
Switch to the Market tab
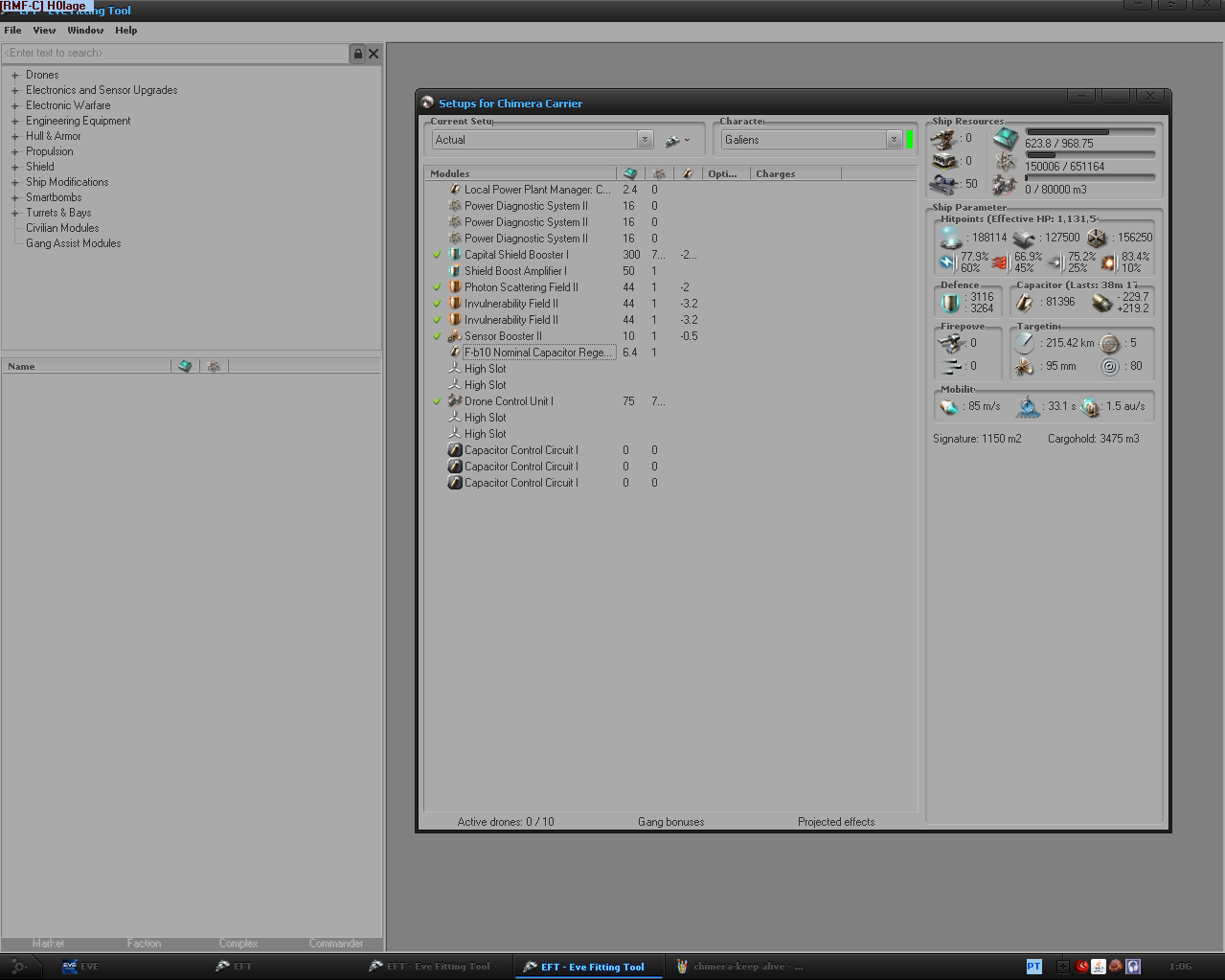pyautogui.click(x=48, y=944)
